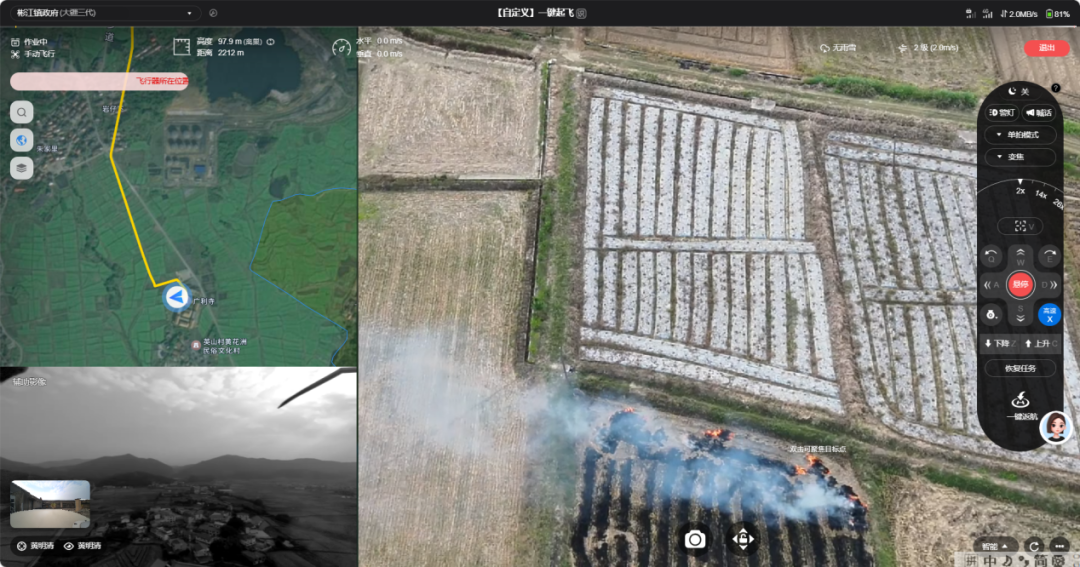1080x567 pixels.
Task: Click the gimbal camera reset icon
Action: (x=991, y=314)
